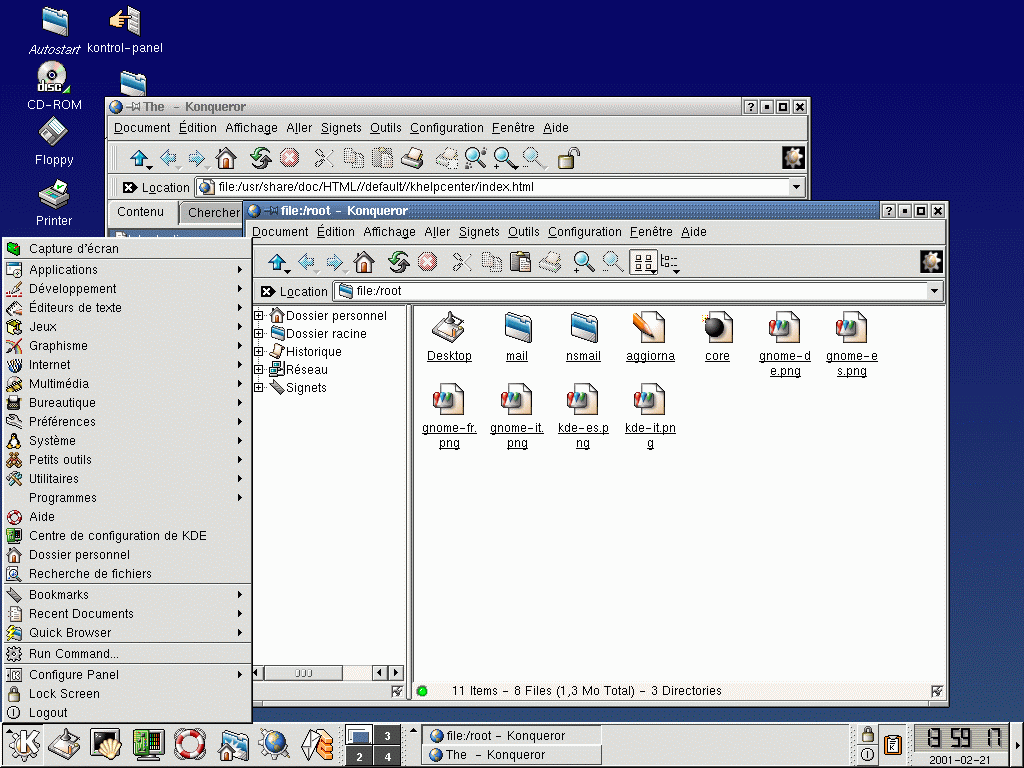Click the sidebar horizontal scrollbar thumb

pyautogui.click(x=304, y=674)
